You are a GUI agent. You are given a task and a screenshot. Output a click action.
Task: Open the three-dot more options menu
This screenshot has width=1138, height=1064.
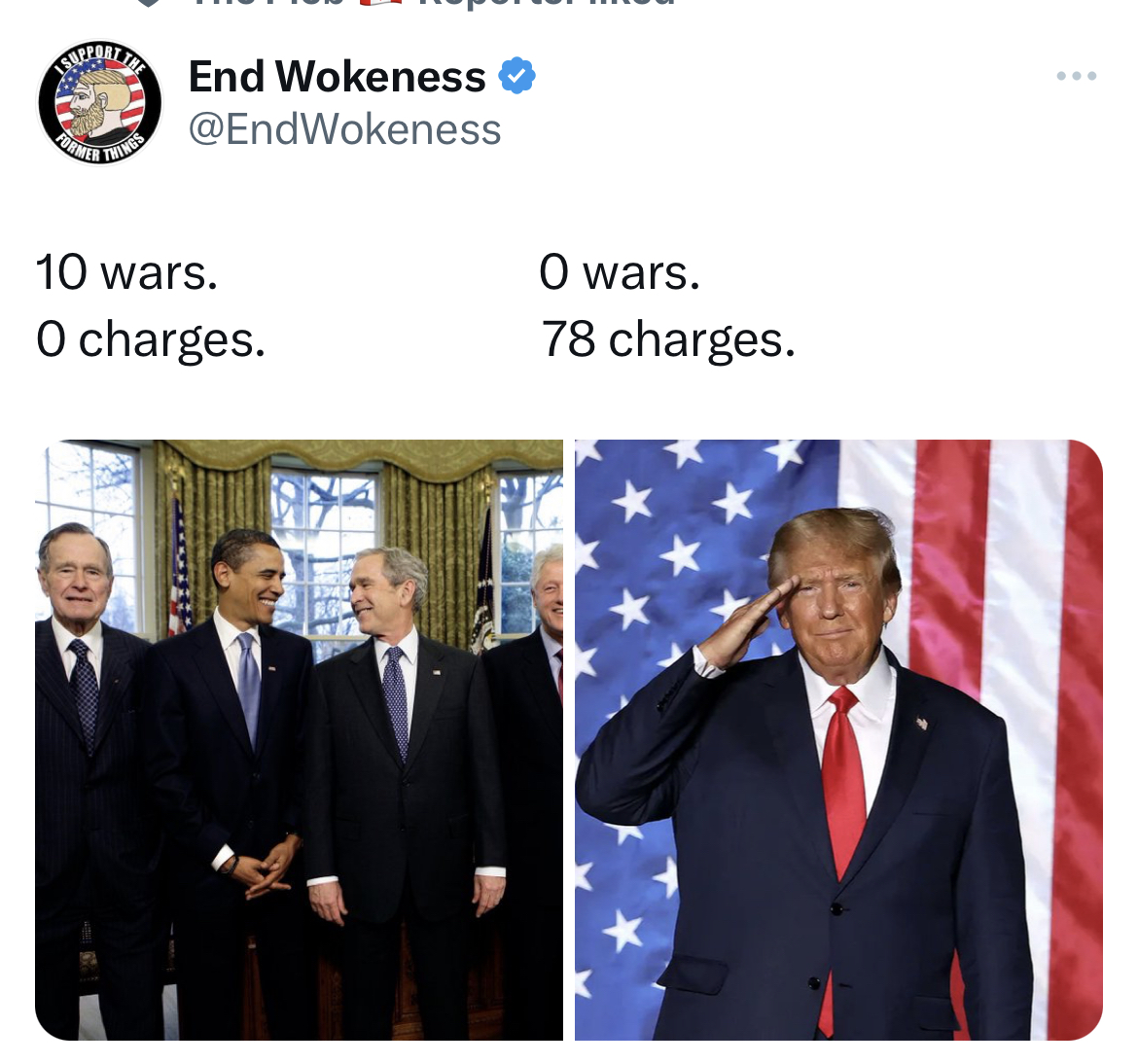point(1077,76)
